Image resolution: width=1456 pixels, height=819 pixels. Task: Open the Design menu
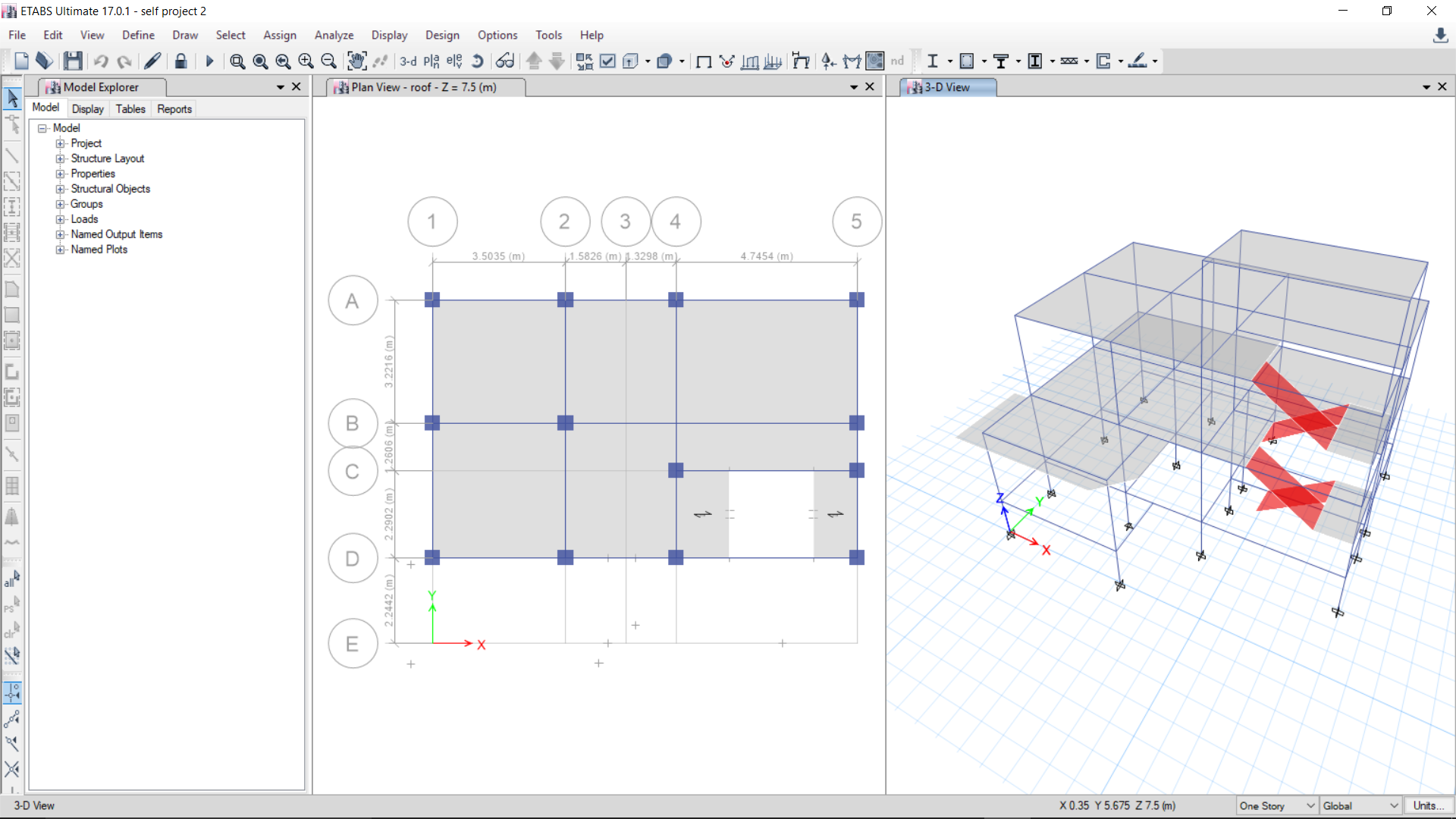tap(442, 35)
